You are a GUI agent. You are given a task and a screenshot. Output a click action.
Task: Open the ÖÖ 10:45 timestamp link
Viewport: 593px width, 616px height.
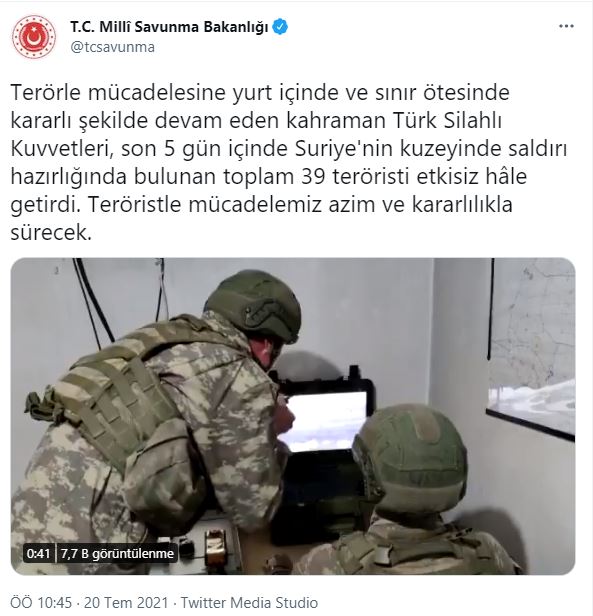click(x=41, y=603)
